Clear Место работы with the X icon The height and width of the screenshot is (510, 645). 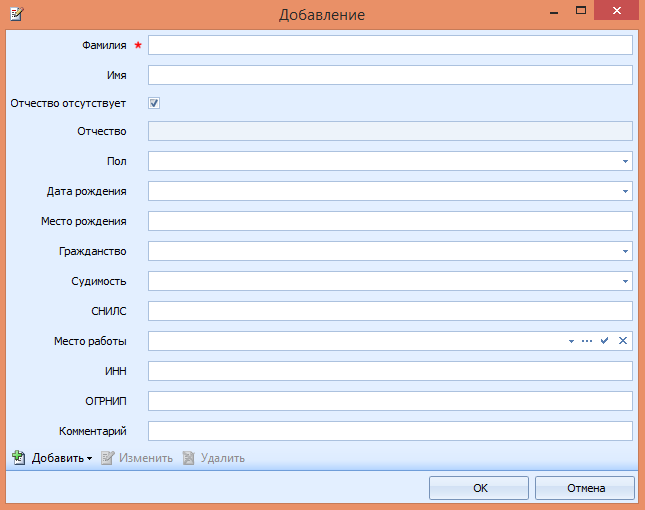point(623,341)
